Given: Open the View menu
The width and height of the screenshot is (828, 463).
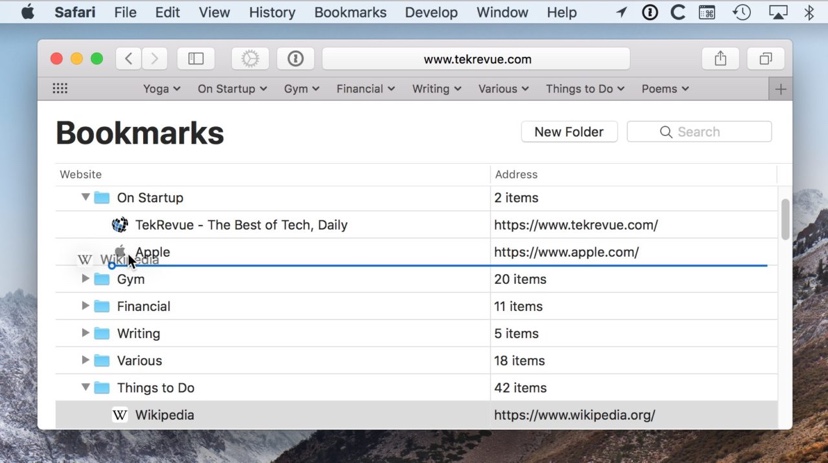Looking at the screenshot, I should 214,12.
